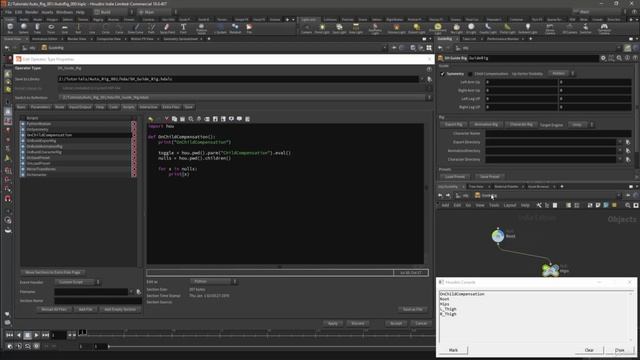Click the Add Empty Section button

point(120,309)
